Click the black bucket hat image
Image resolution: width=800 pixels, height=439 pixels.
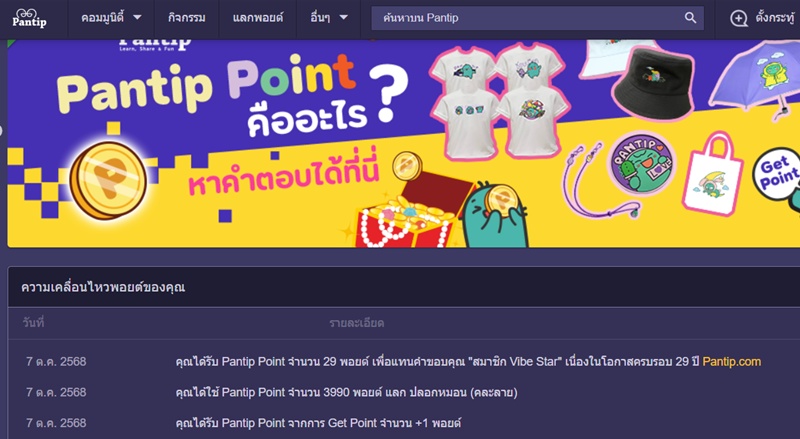coord(653,83)
